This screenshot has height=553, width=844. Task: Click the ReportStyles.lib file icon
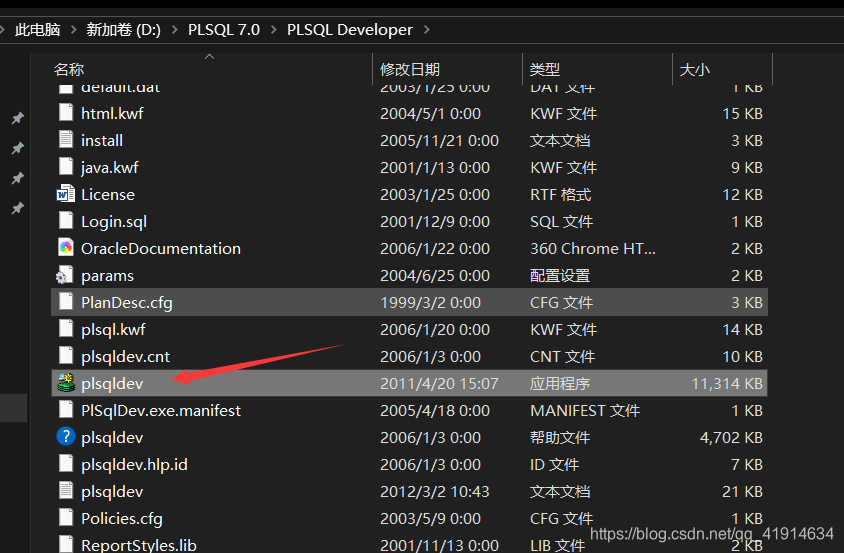pyautogui.click(x=66, y=544)
